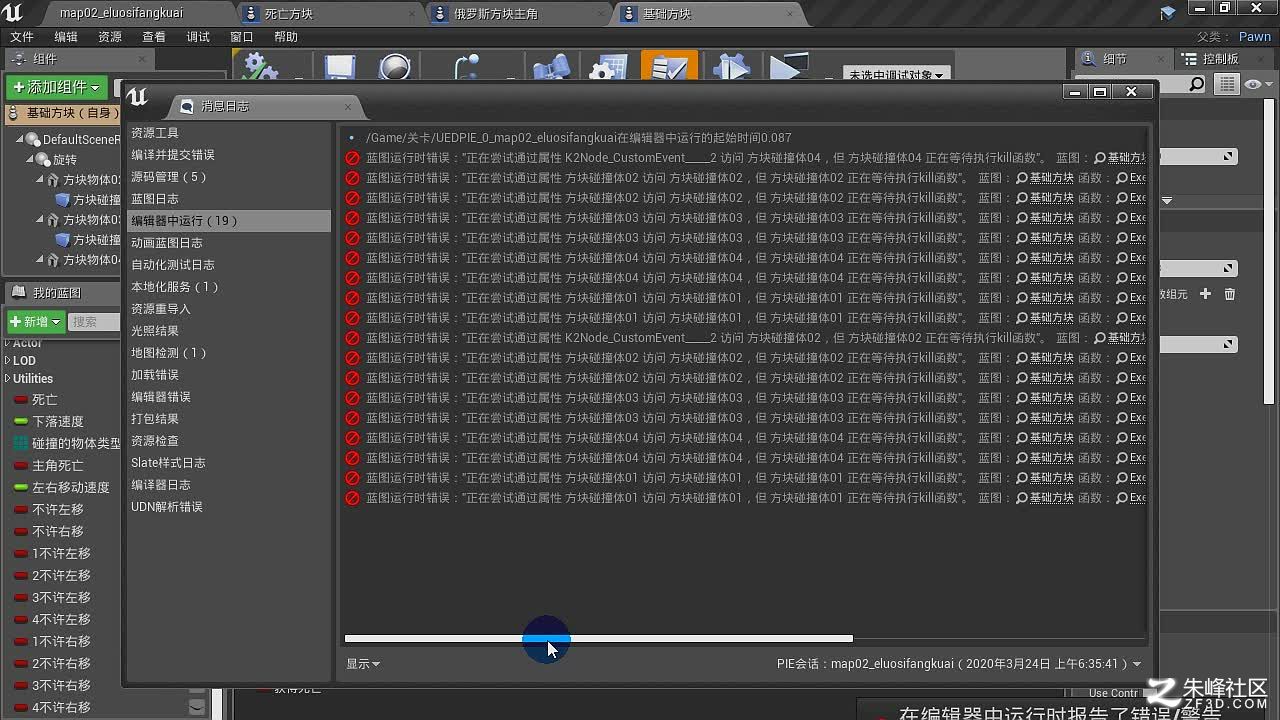1280x720 pixels.
Task: Open the 显示 filter dropdown
Action: point(363,664)
